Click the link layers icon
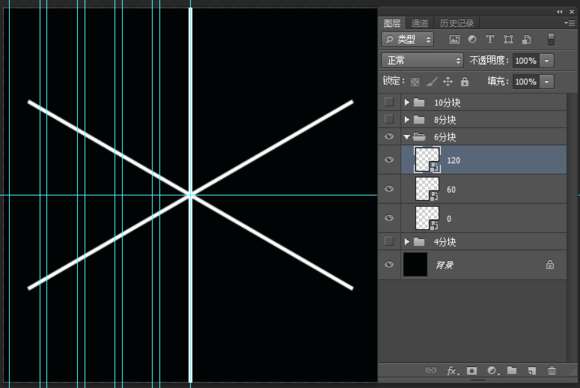Screen dimensions: 580x388 point(431,370)
